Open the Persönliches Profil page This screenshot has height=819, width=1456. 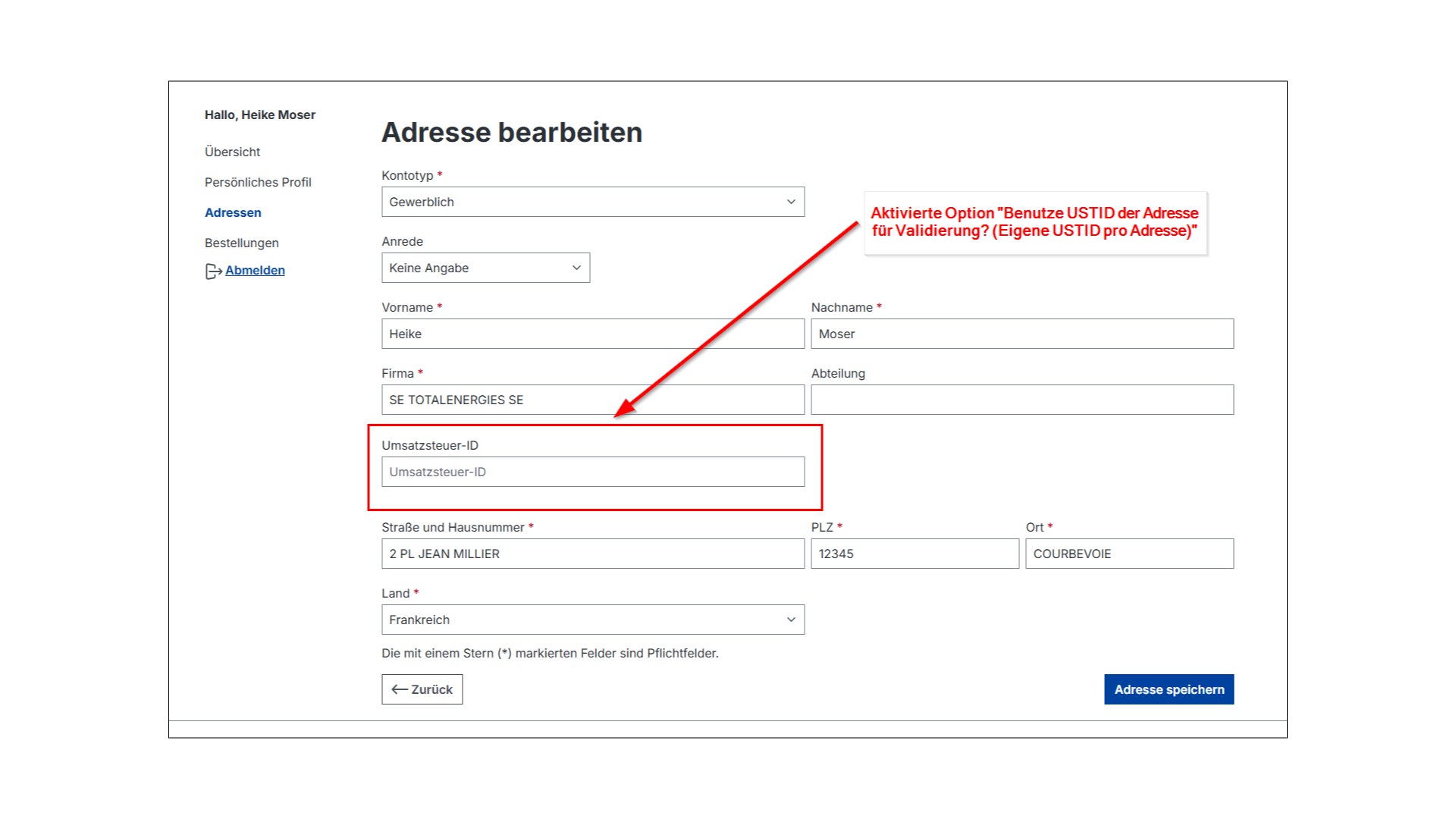(x=258, y=182)
